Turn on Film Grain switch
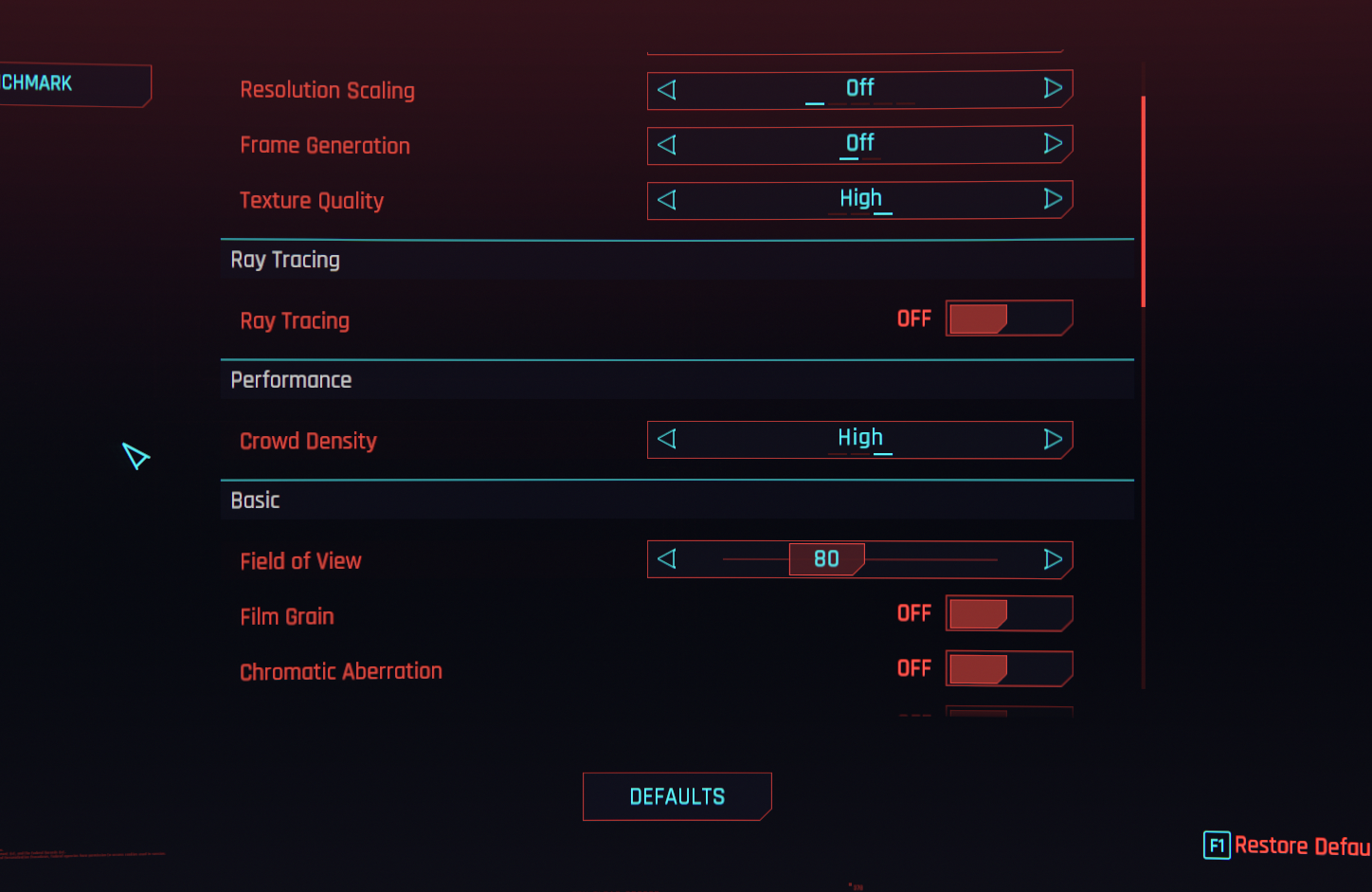This screenshot has height=892, width=1372. pos(1009,613)
